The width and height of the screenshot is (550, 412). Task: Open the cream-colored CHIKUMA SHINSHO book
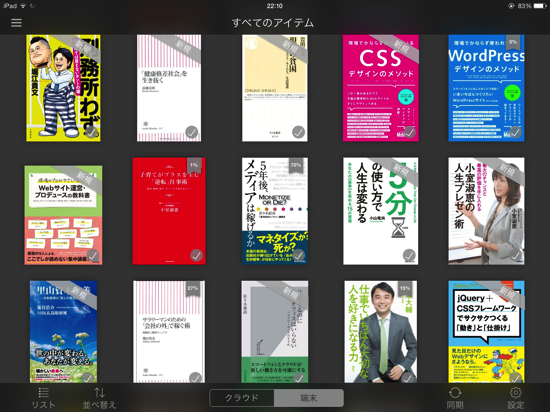[x=275, y=88]
